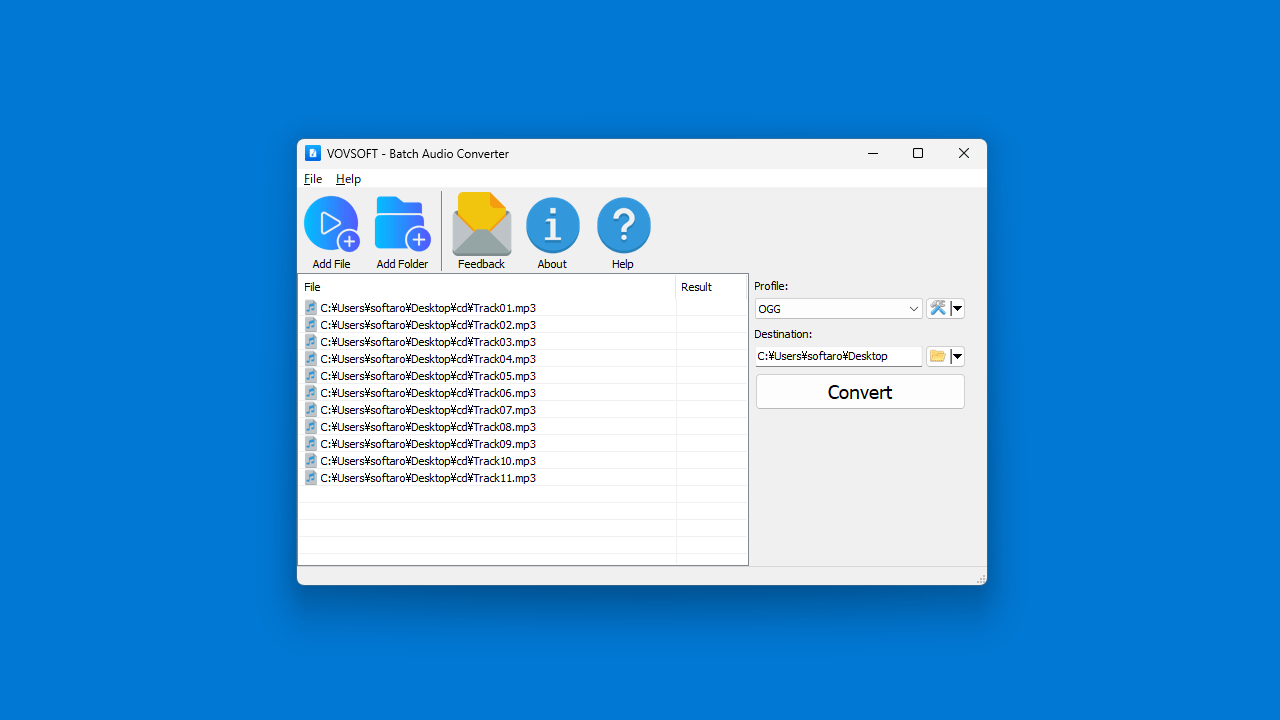The height and width of the screenshot is (720, 1280).
Task: Open the About info icon
Action: point(552,224)
